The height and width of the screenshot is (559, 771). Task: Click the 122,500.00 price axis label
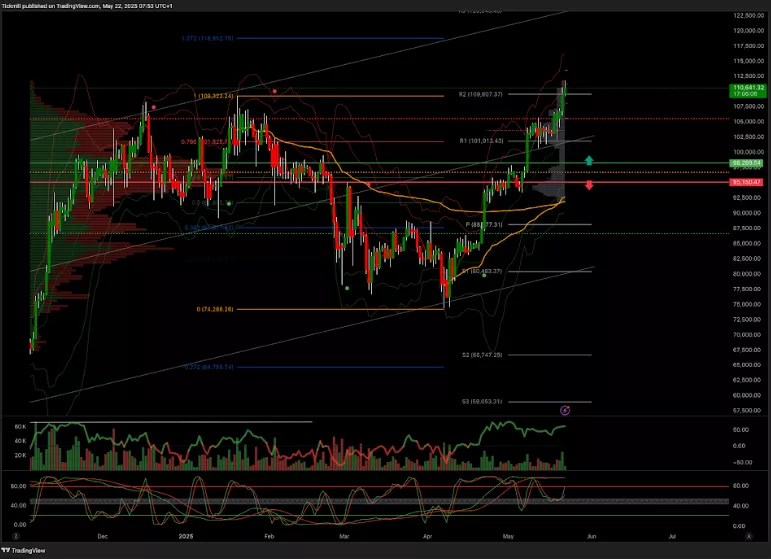pyautogui.click(x=747, y=16)
